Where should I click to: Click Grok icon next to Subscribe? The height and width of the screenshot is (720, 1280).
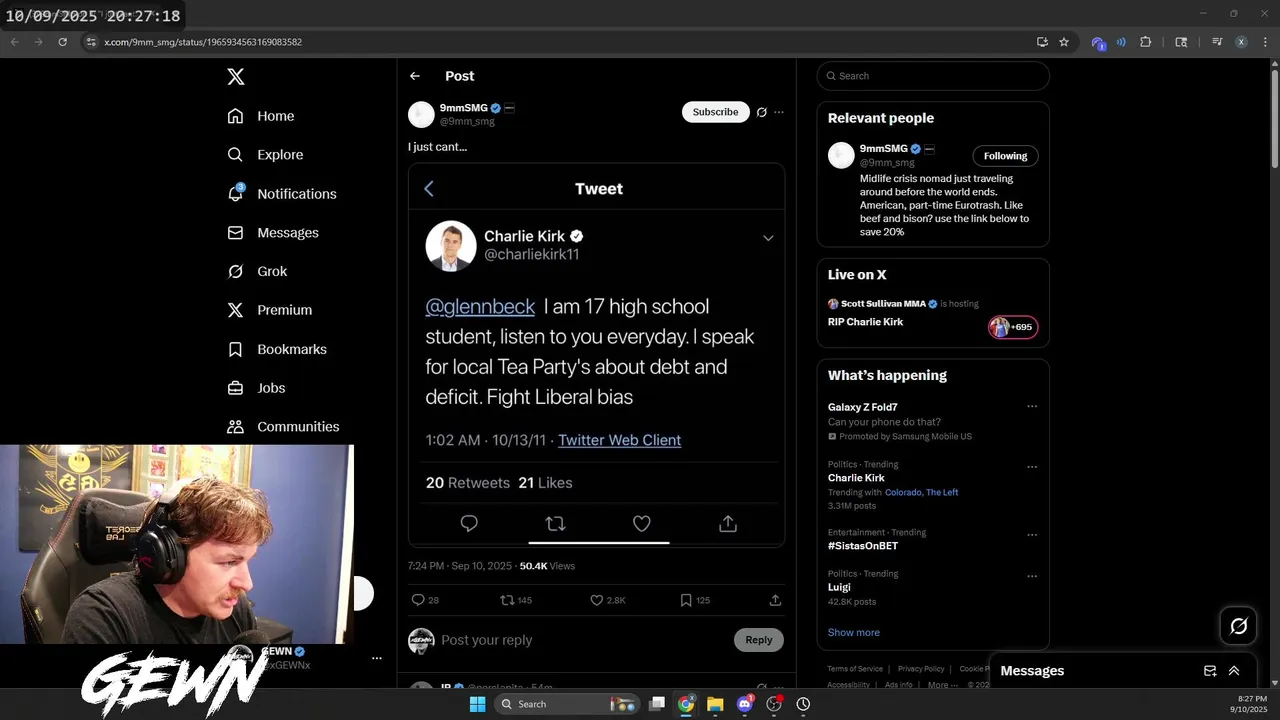pyautogui.click(x=761, y=112)
